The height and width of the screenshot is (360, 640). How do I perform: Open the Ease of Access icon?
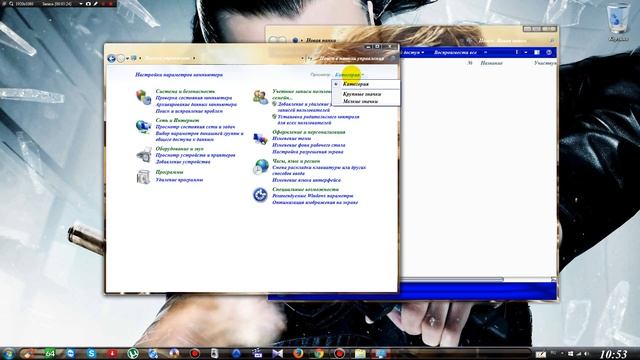(260, 195)
